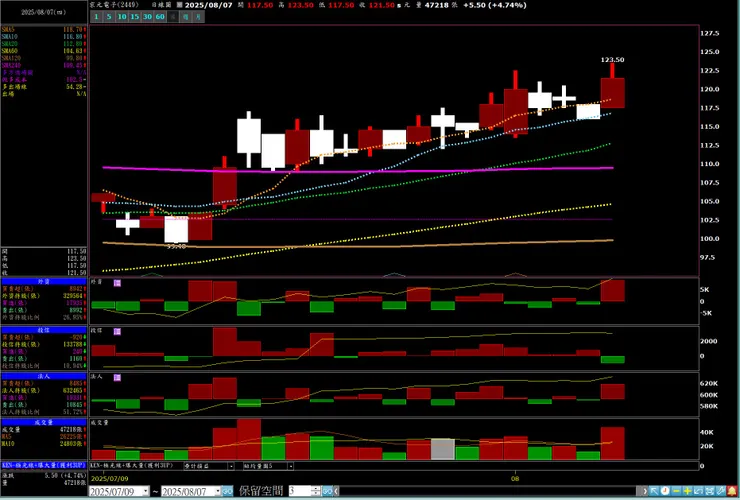Open the start date 2025/07/09 dropdown
The image size is (740, 500).
point(145,492)
